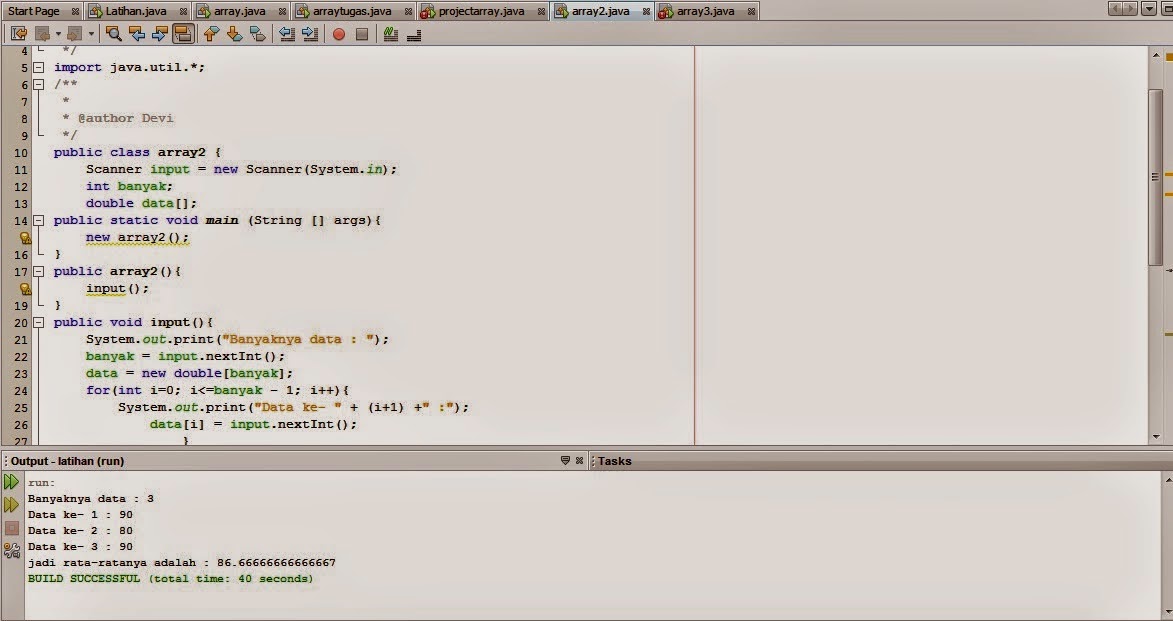The image size is (1173, 621).
Task: Click Toggle Bookmark icon
Action: point(257,34)
